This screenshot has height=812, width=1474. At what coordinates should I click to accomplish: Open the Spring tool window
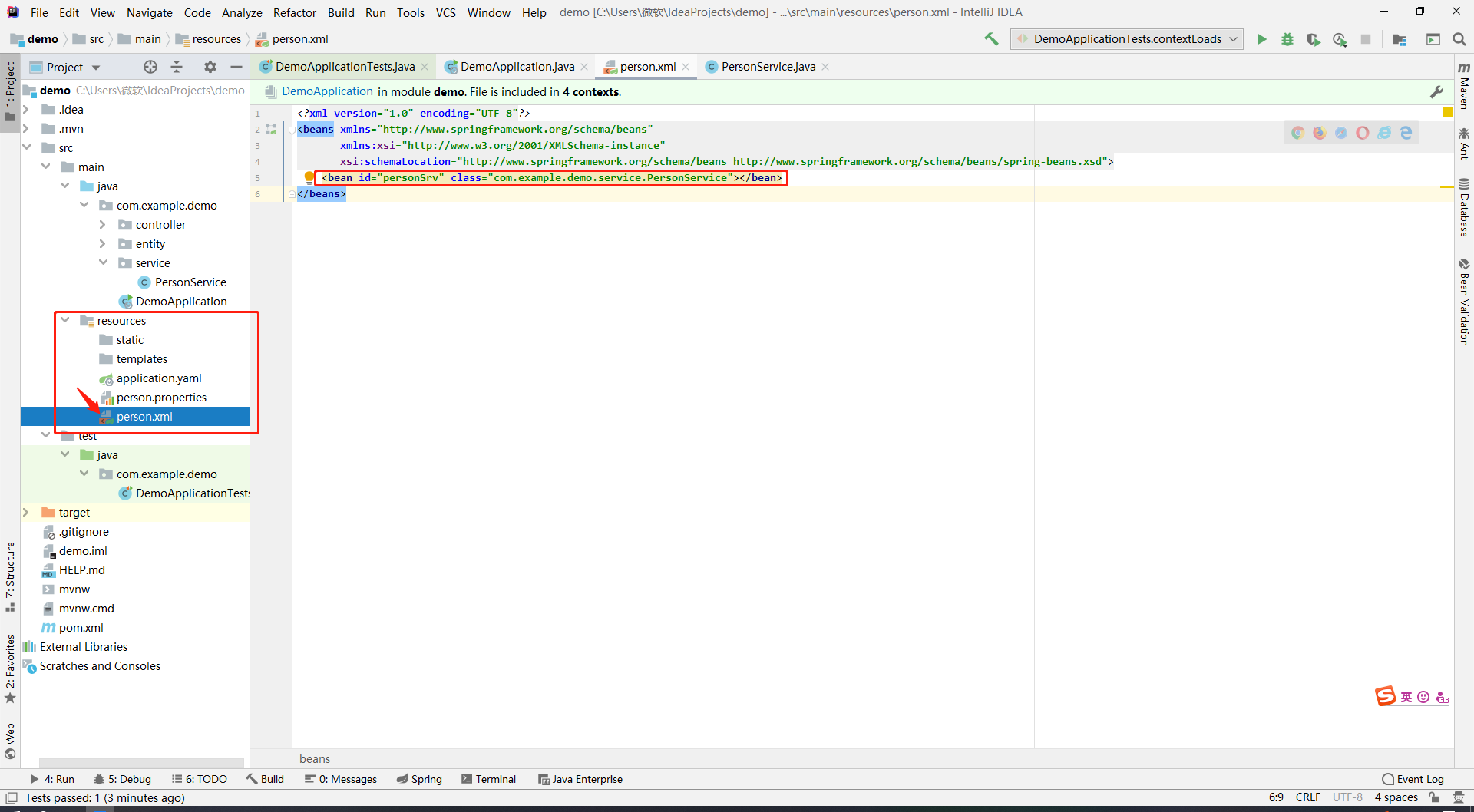pyautogui.click(x=420, y=779)
